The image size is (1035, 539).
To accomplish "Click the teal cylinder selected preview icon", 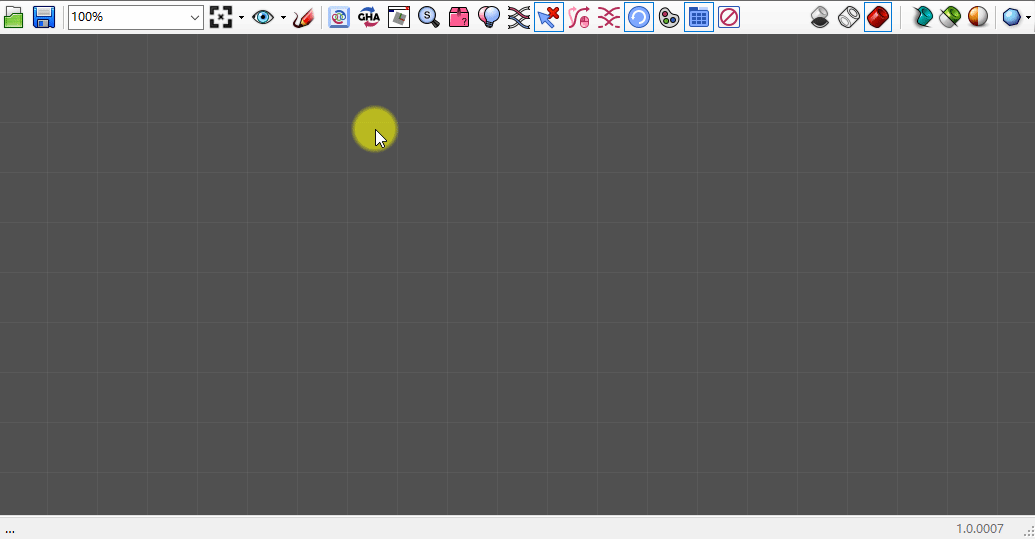I will click(x=923, y=17).
